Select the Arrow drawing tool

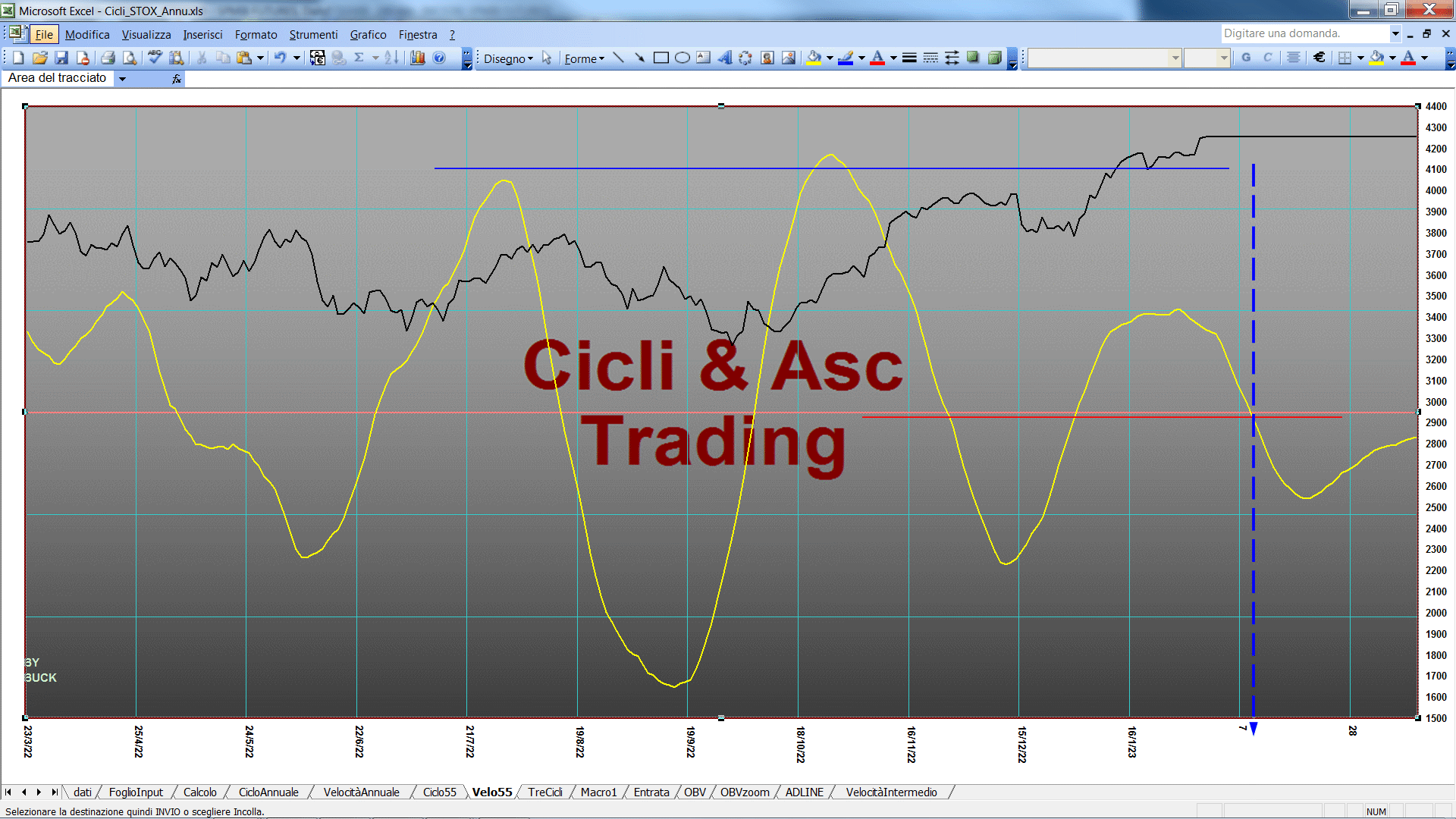point(639,58)
